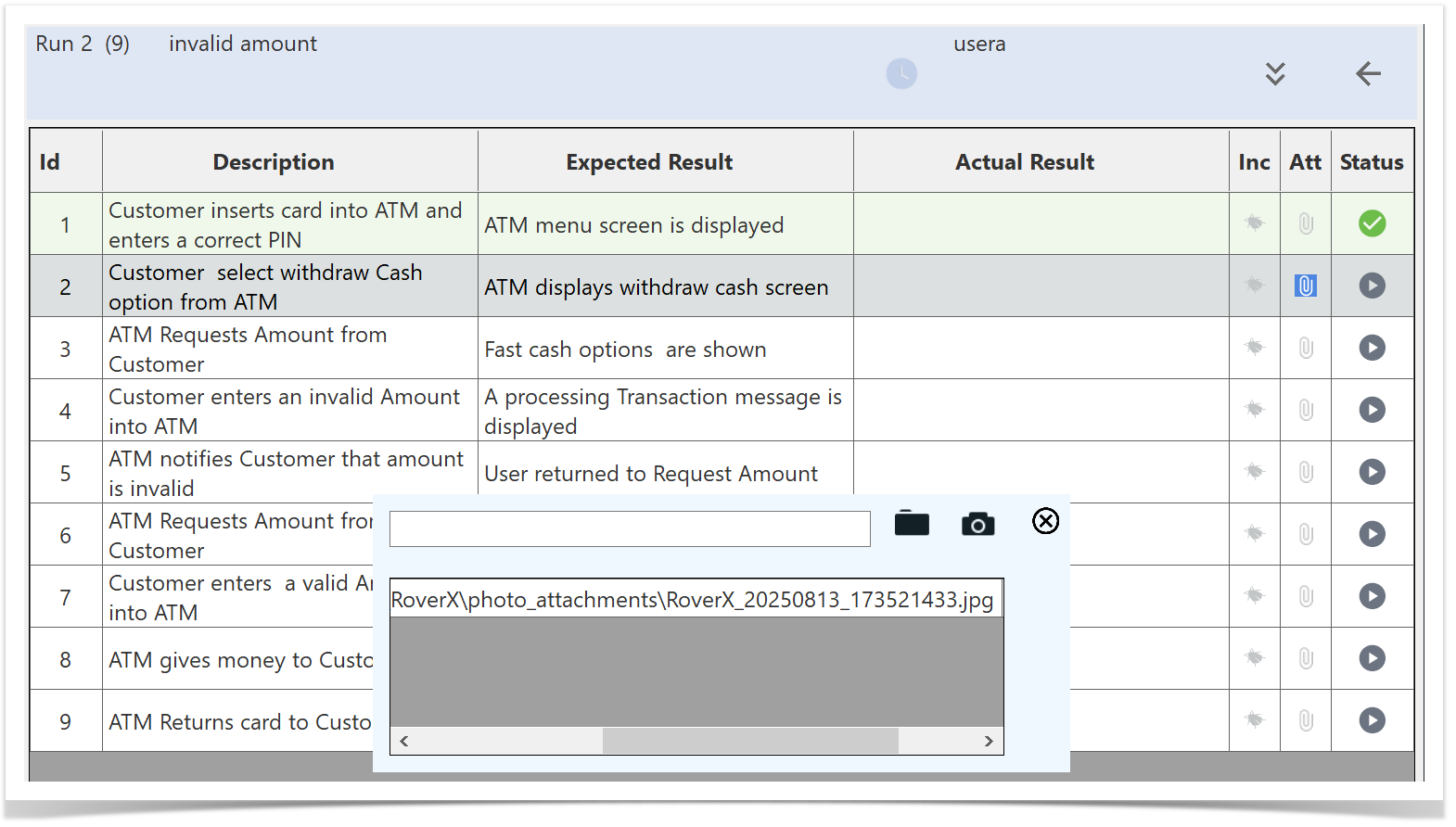Click the clock icon in run header

(x=901, y=73)
